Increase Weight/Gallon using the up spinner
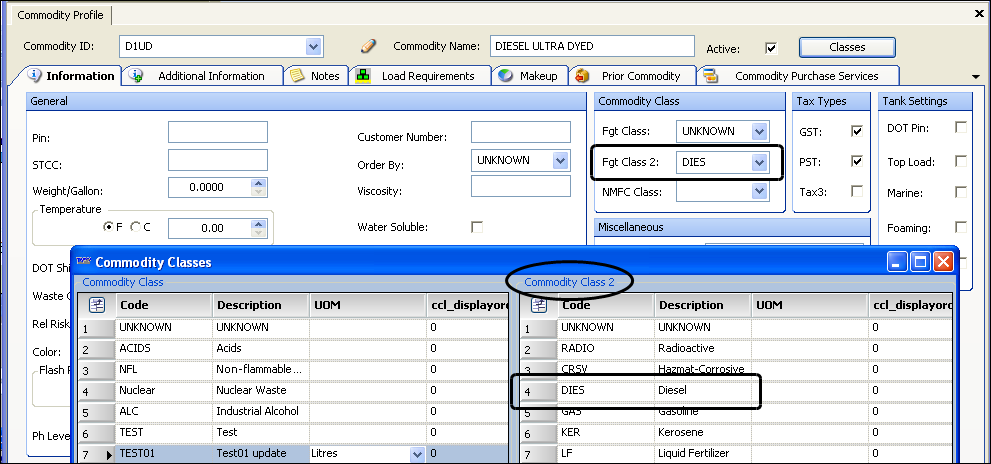Screen dimensions: 991x464 [260, 183]
